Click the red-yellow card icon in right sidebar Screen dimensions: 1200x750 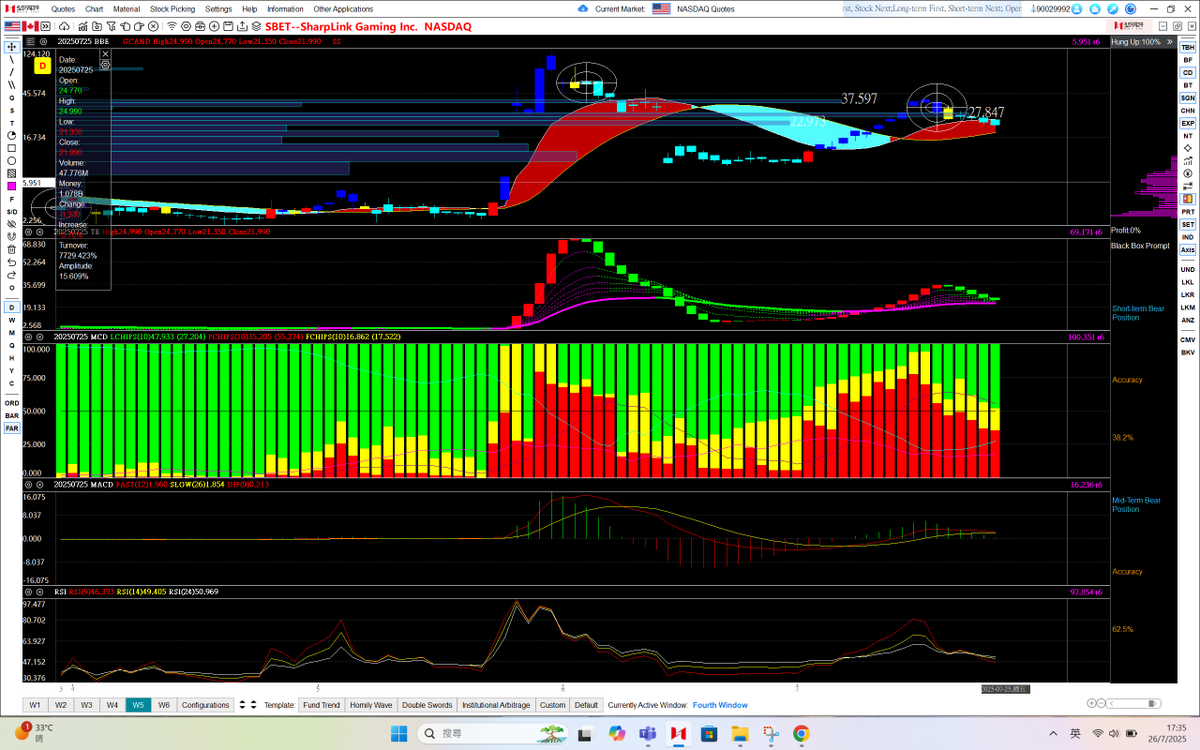[x=1187, y=199]
